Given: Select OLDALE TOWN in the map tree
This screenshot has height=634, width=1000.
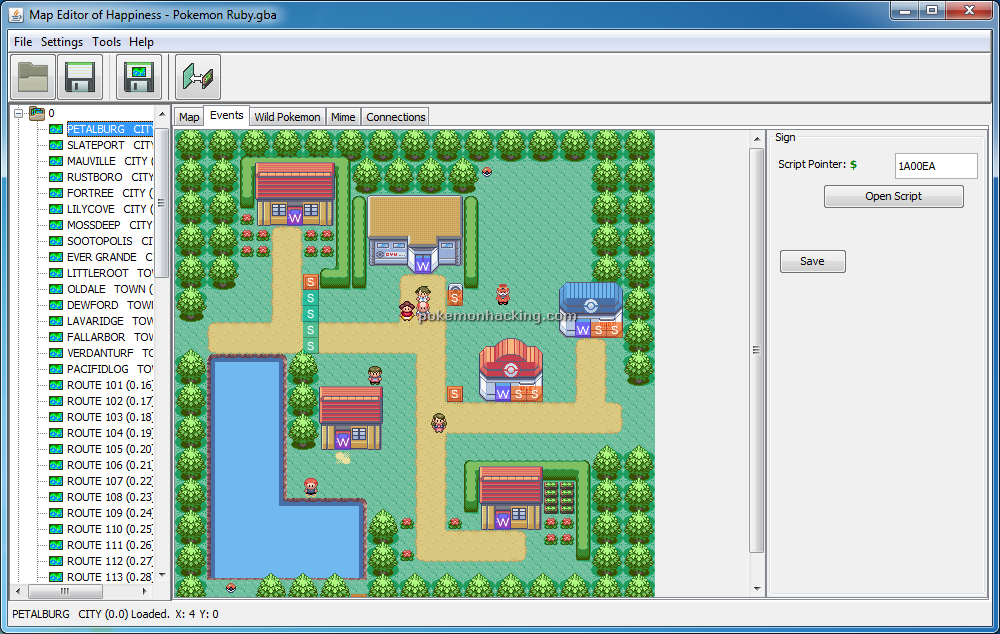Looking at the screenshot, I should [x=109, y=289].
